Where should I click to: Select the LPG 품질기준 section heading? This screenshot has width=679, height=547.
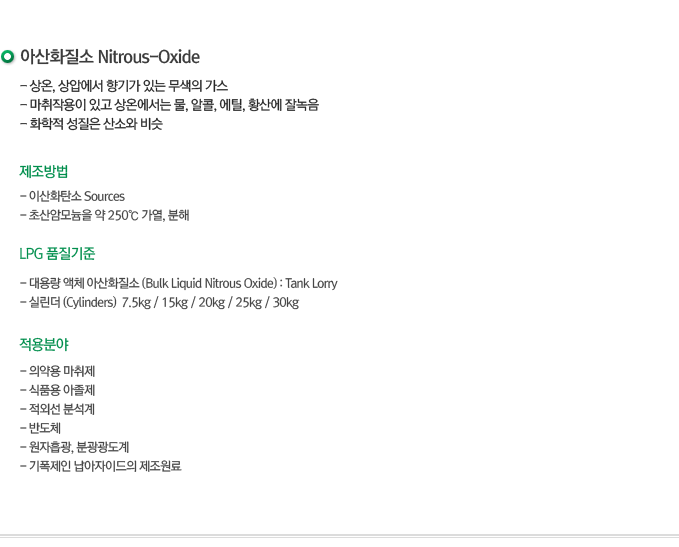coord(57,253)
